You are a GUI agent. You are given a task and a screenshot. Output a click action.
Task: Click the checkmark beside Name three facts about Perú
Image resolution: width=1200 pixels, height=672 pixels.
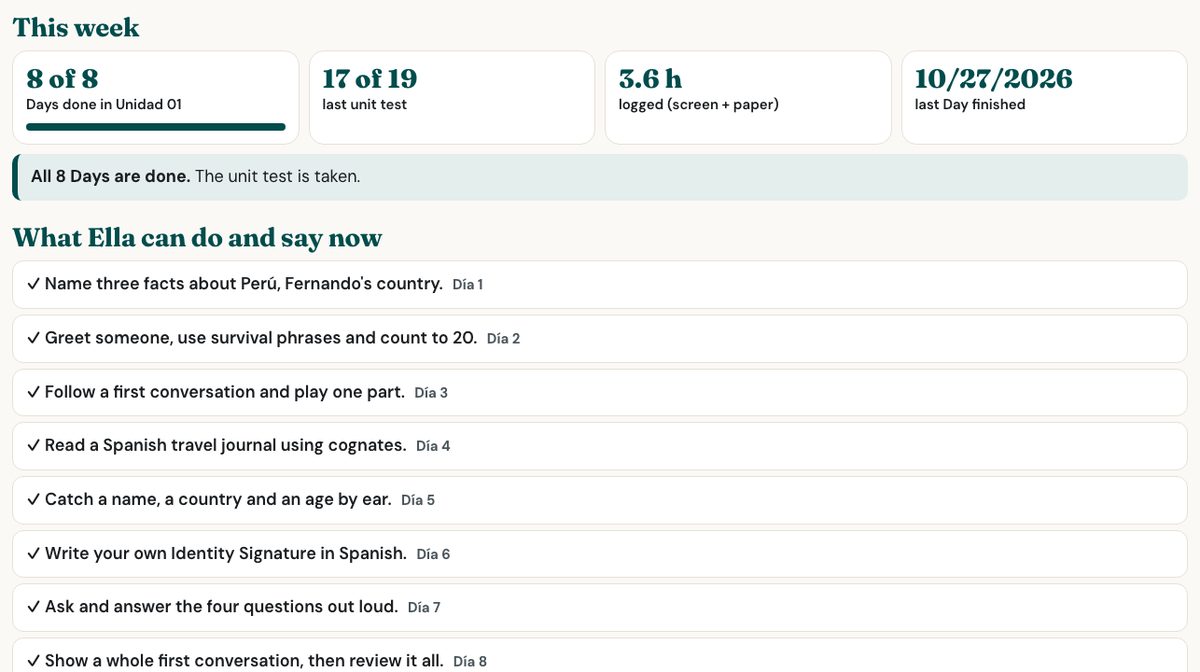pos(33,284)
